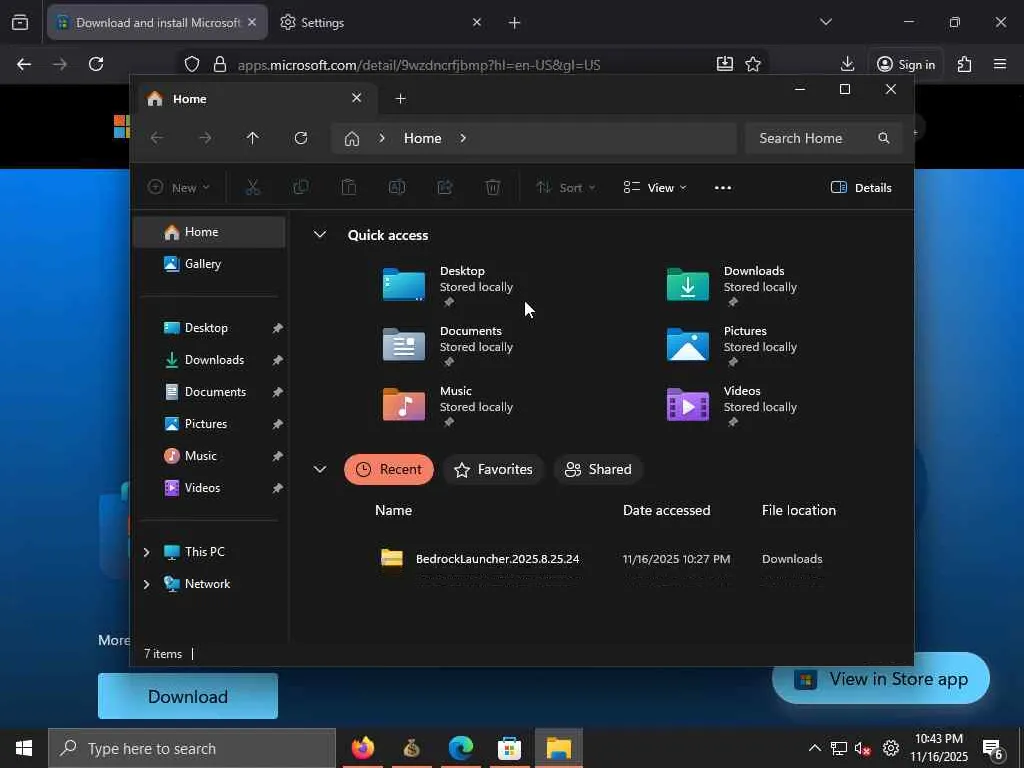Close the File Explorer Home tab
Screen dimensions: 1024x768
(x=357, y=98)
